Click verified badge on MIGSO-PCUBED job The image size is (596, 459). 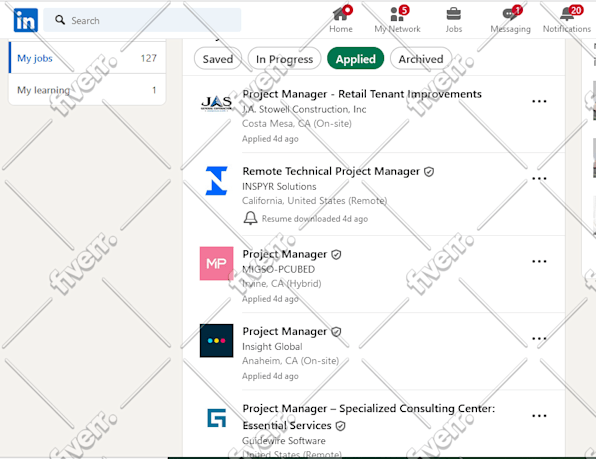pyautogui.click(x=336, y=255)
